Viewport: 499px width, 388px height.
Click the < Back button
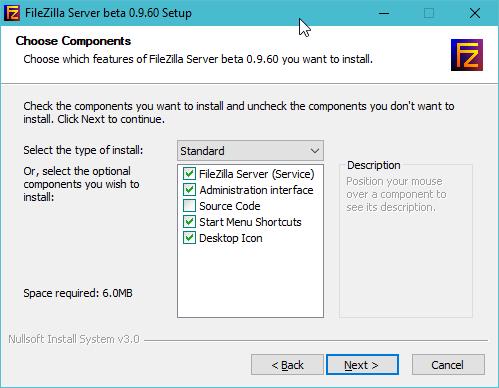287,365
